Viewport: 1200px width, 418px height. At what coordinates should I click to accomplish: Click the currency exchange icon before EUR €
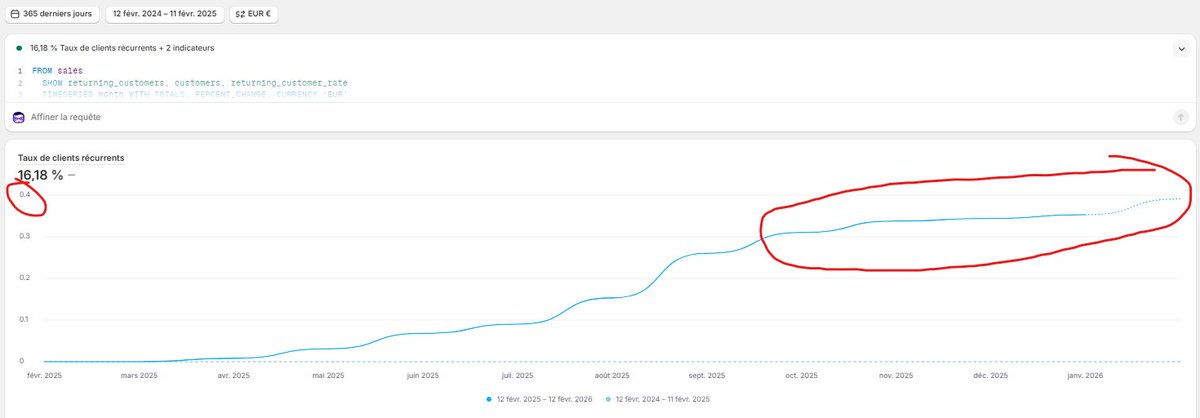click(241, 15)
